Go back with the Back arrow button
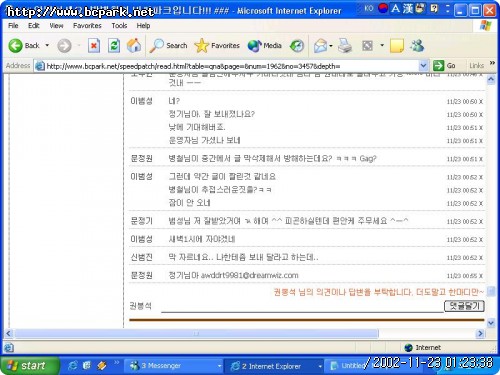This screenshot has width=500, height=375. (23, 46)
